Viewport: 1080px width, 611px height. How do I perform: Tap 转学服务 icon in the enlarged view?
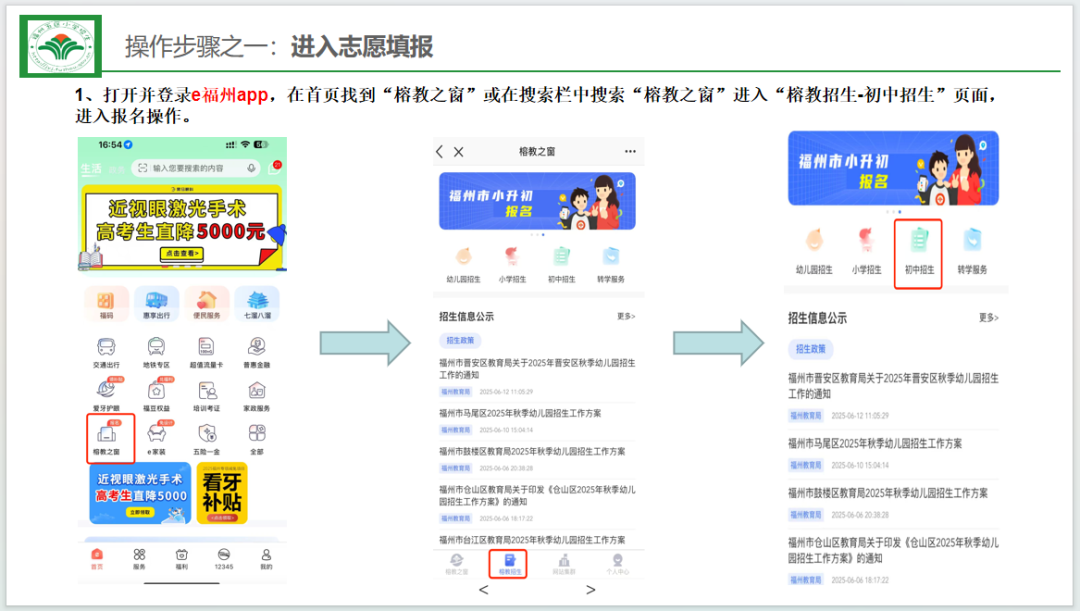tap(972, 252)
